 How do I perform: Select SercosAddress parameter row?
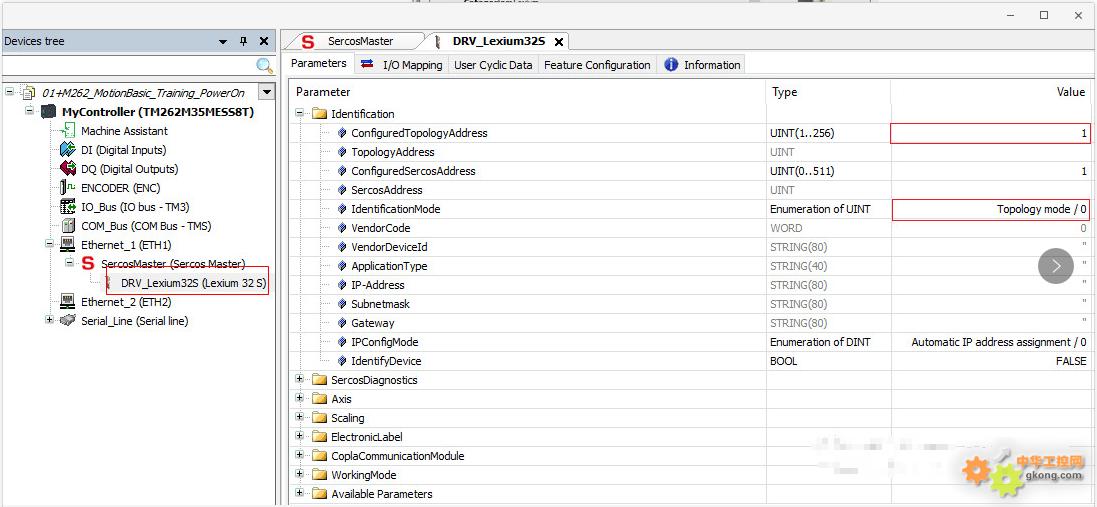click(x=689, y=190)
